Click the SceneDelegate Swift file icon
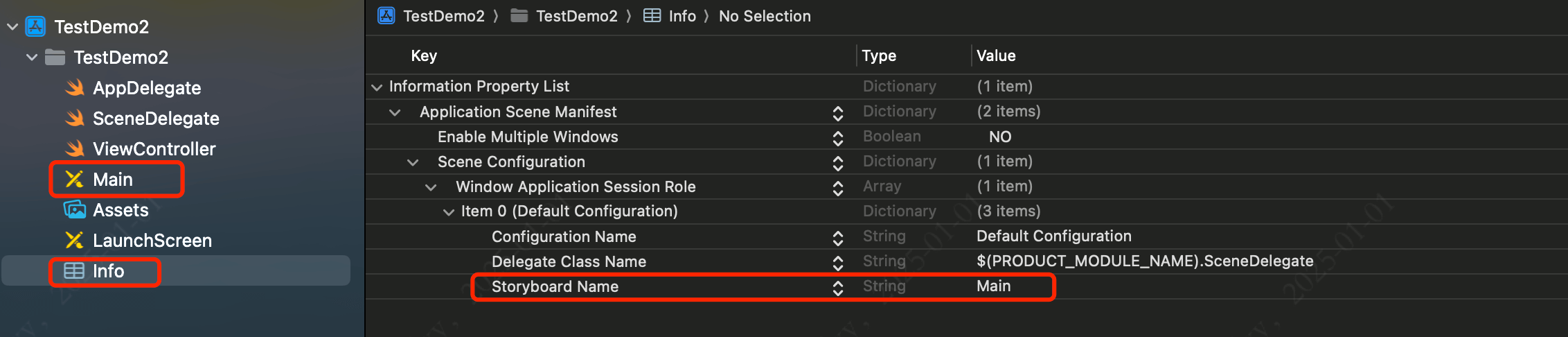 click(x=75, y=119)
